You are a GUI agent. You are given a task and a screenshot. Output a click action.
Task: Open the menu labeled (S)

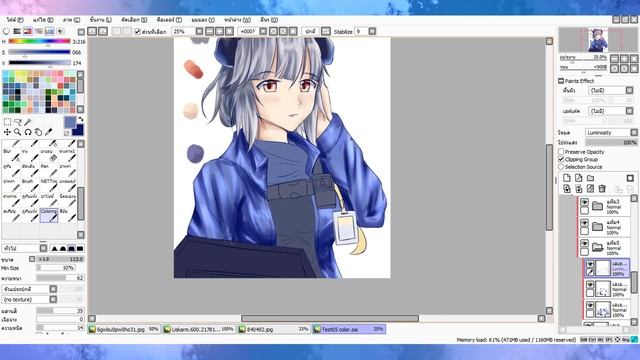pyautogui.click(x=134, y=20)
